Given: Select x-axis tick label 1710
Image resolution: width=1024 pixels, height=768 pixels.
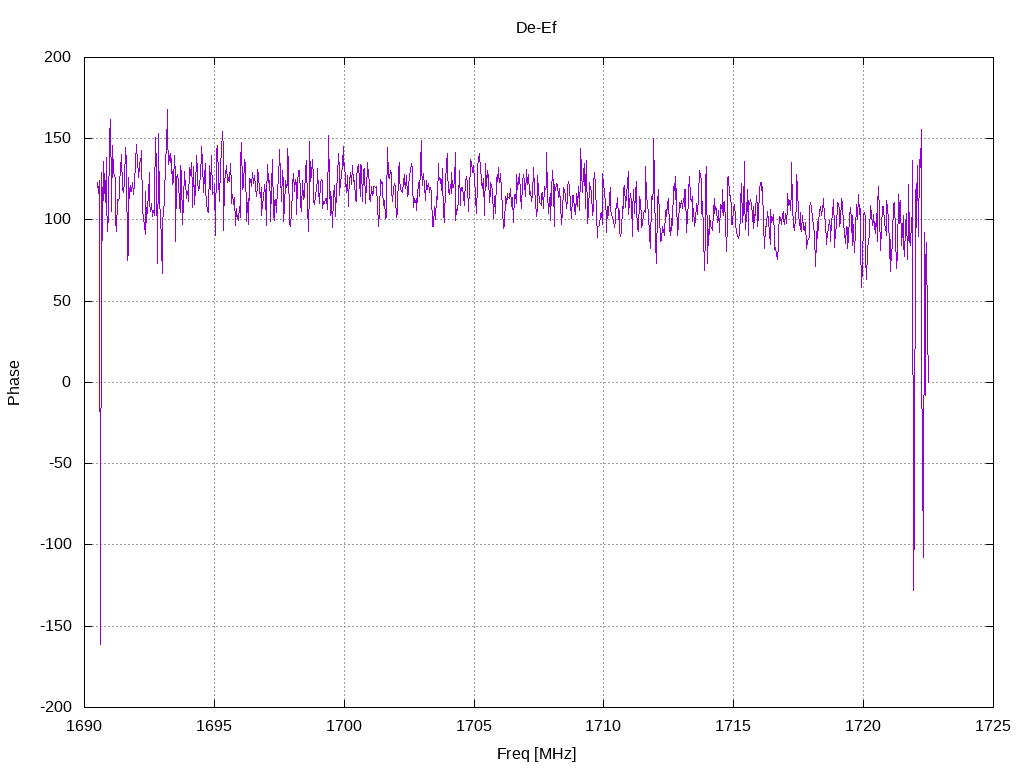Looking at the screenshot, I should pyautogui.click(x=603, y=726).
